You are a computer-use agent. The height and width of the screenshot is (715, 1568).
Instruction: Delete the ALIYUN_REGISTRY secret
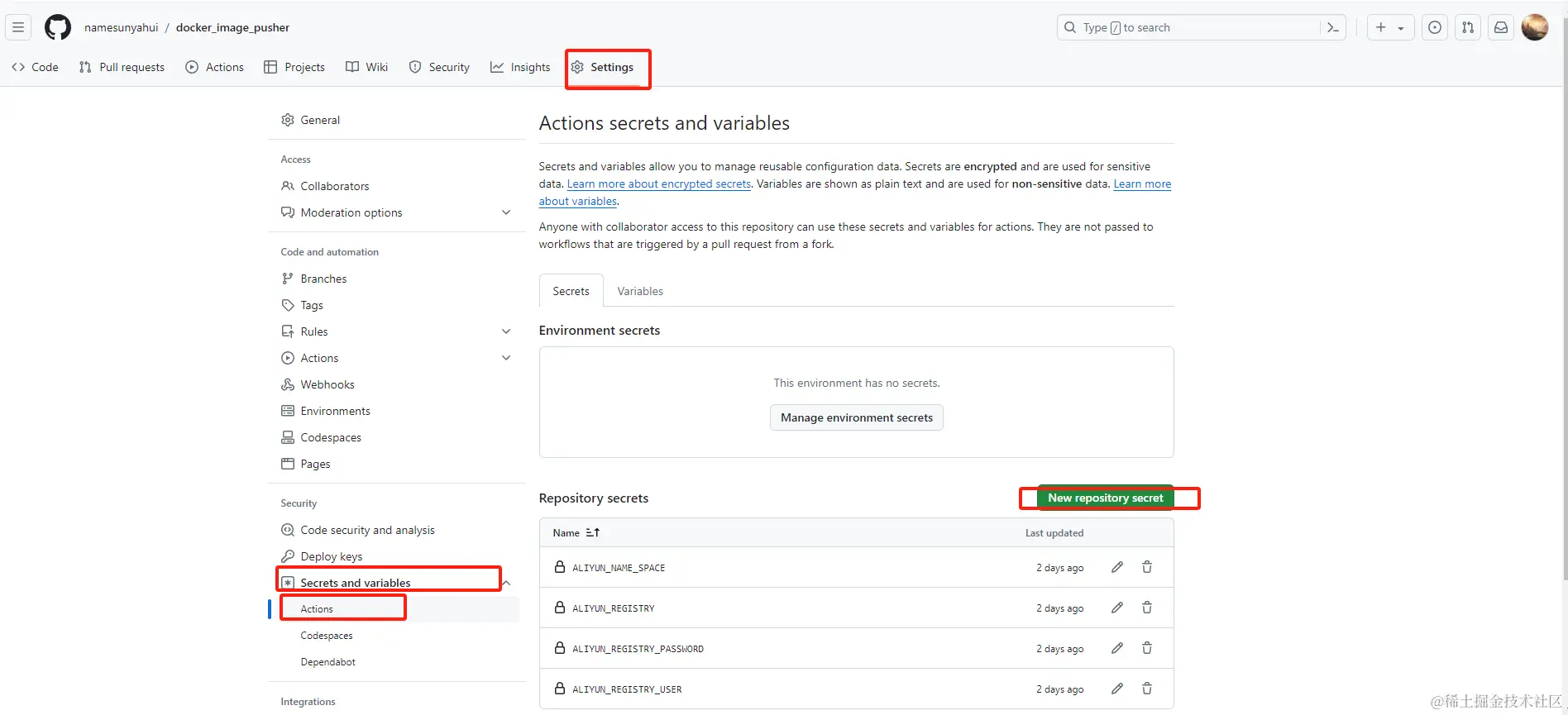point(1147,608)
